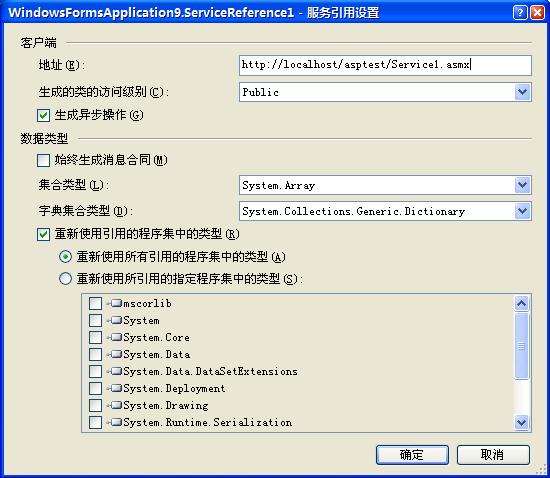Click the 确定 button
Screen dimensions: 550x478
(412, 455)
